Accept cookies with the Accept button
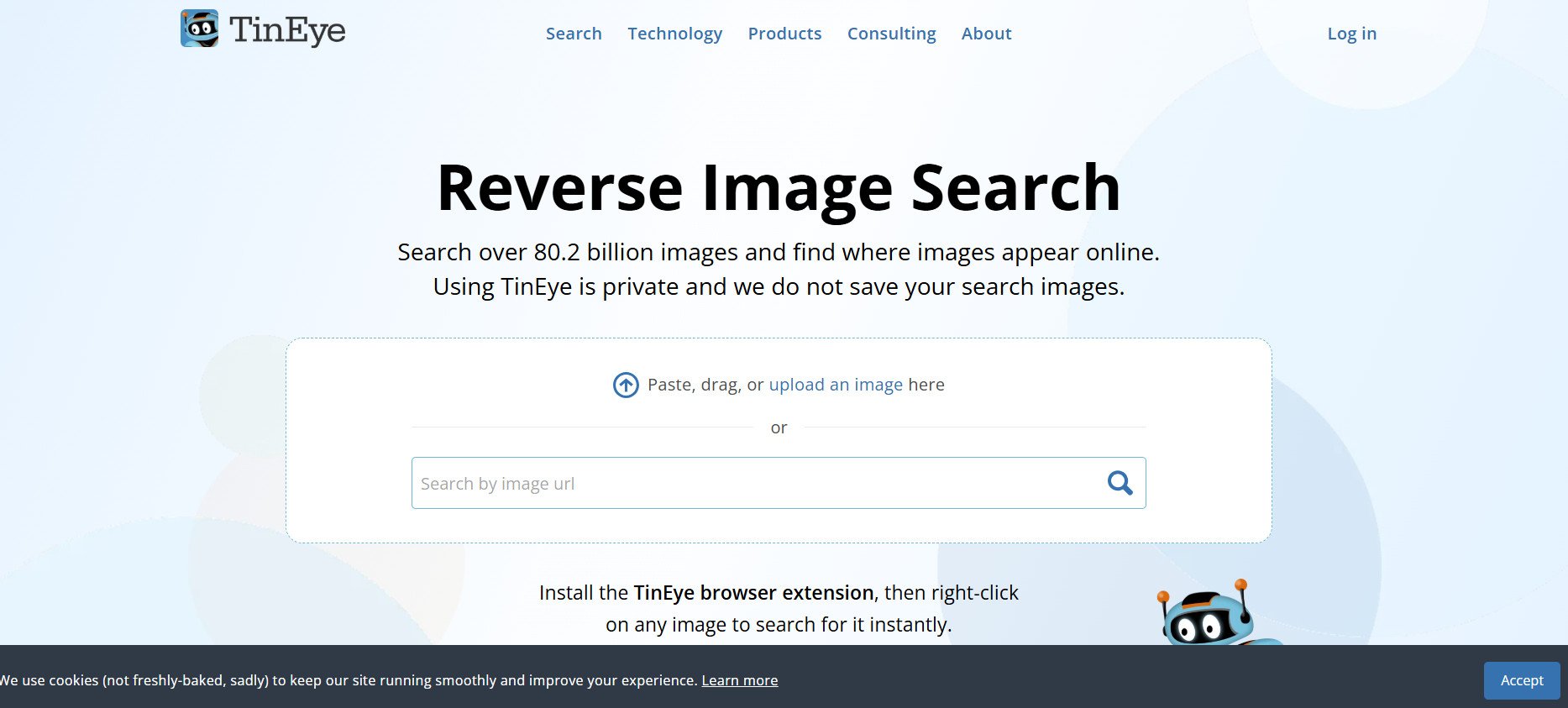Image resolution: width=1568 pixels, height=708 pixels. 1521,680
